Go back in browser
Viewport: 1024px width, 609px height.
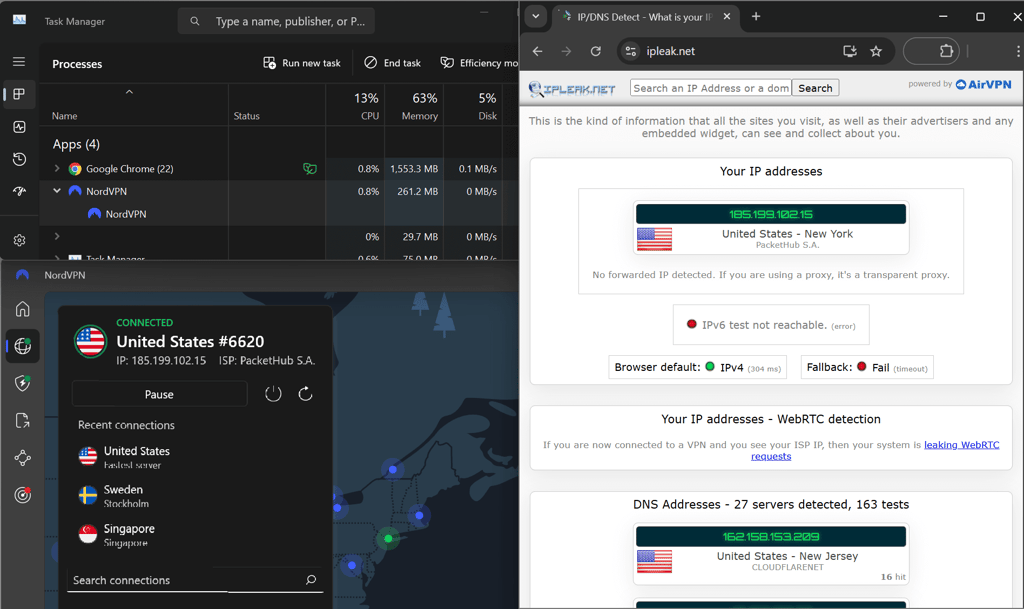tap(537, 51)
